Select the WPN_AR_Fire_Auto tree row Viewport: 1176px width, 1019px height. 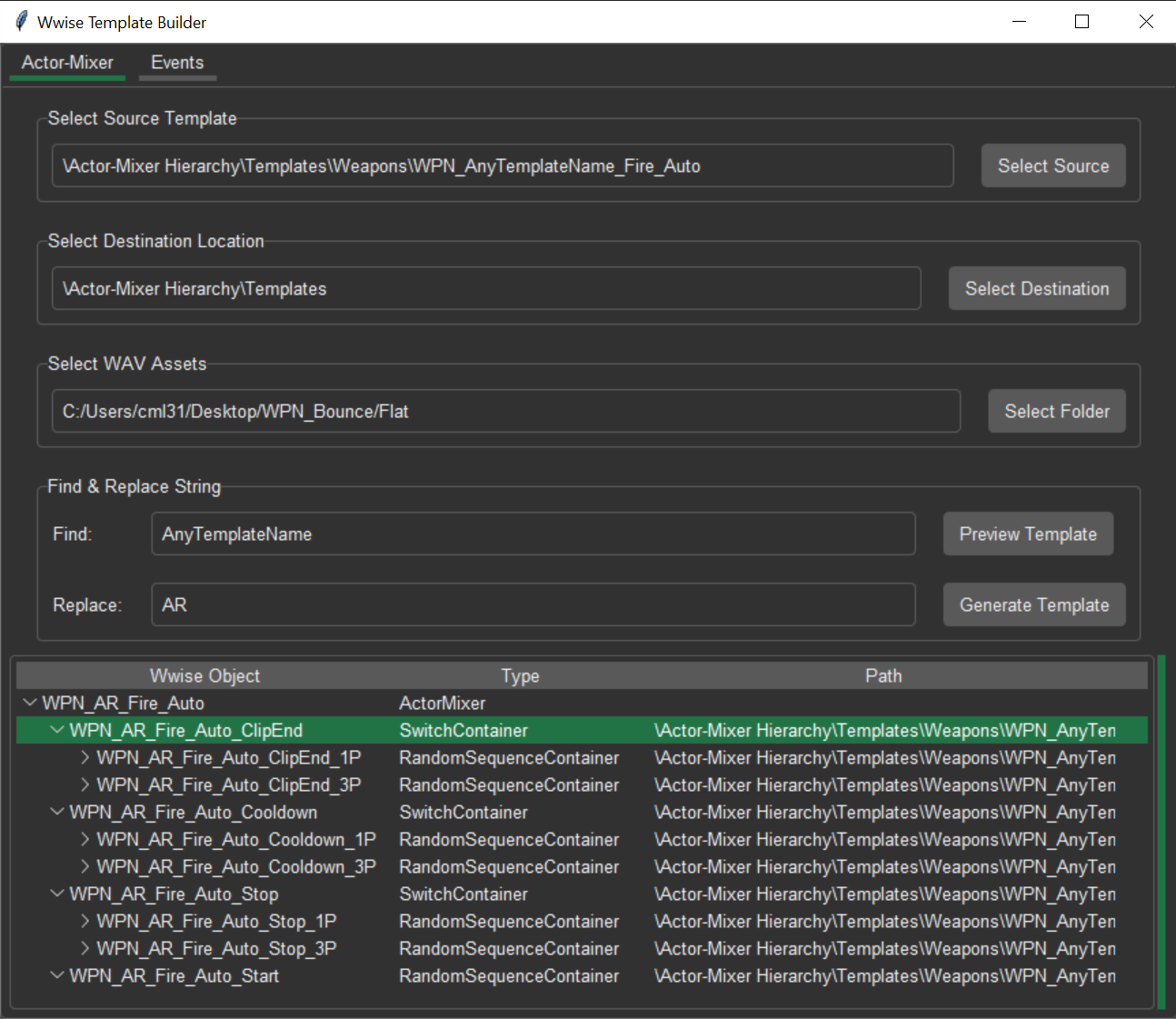[582, 703]
